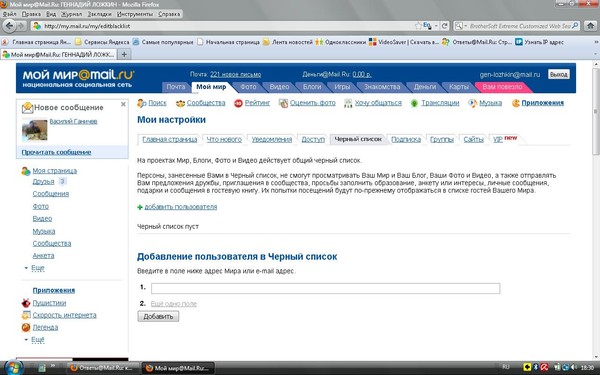600x375 pixels.
Task: Click the green Трансляции icon
Action: [x=414, y=103]
